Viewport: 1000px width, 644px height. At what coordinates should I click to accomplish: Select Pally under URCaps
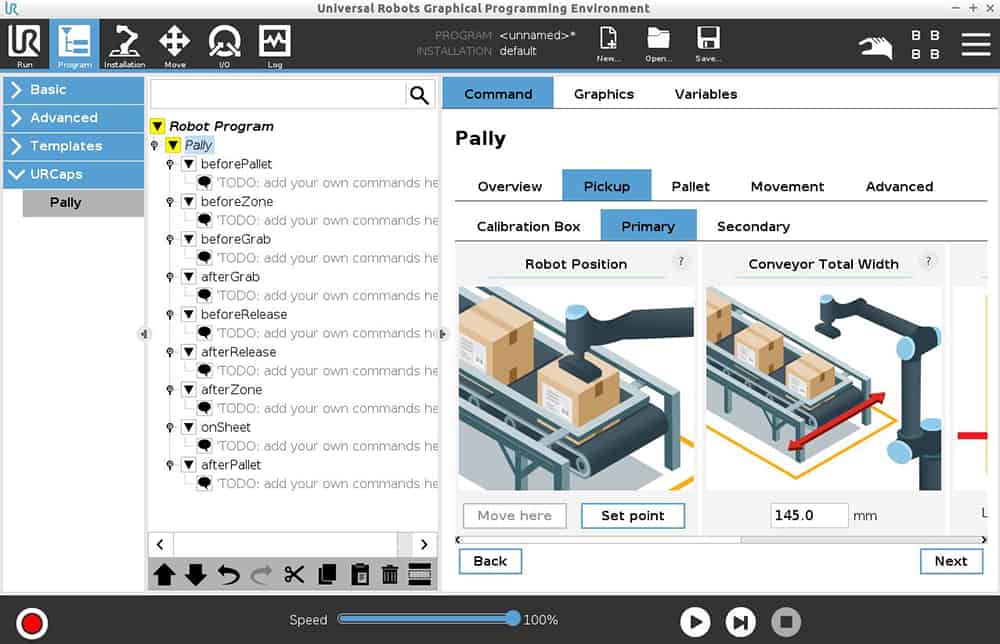[84, 203]
